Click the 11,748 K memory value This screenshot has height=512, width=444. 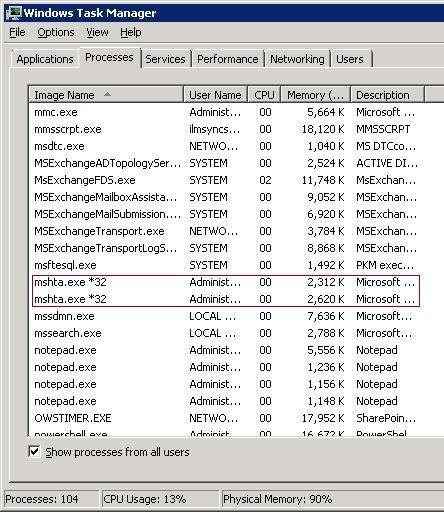pos(323,180)
